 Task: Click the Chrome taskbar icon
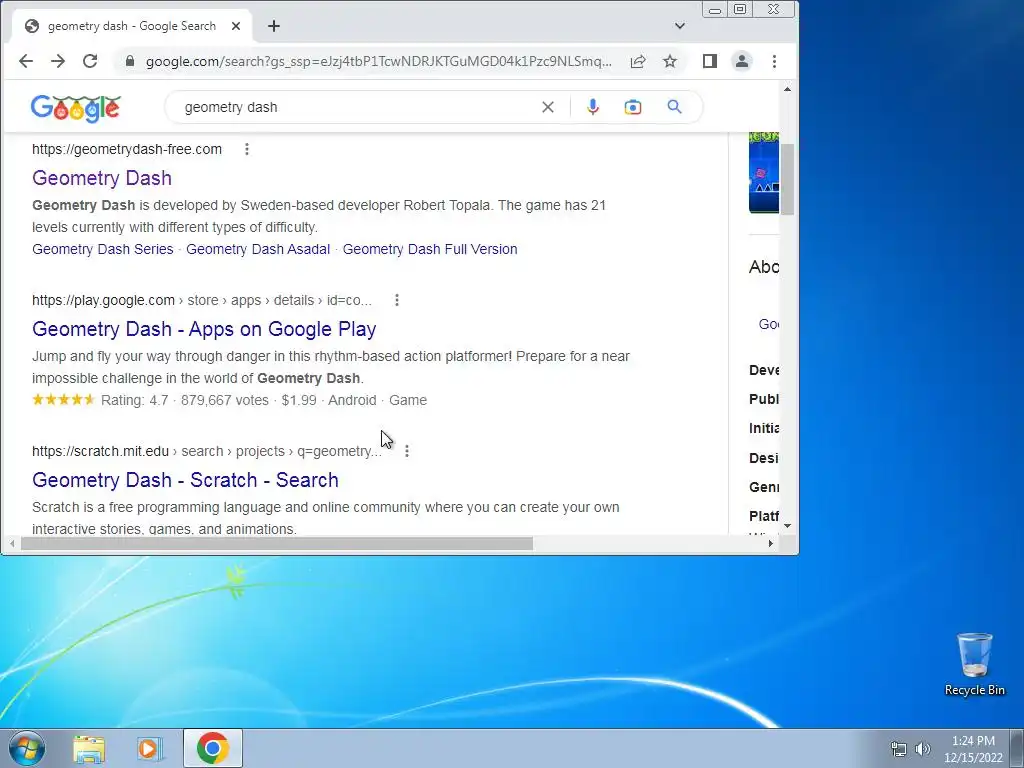click(x=213, y=748)
